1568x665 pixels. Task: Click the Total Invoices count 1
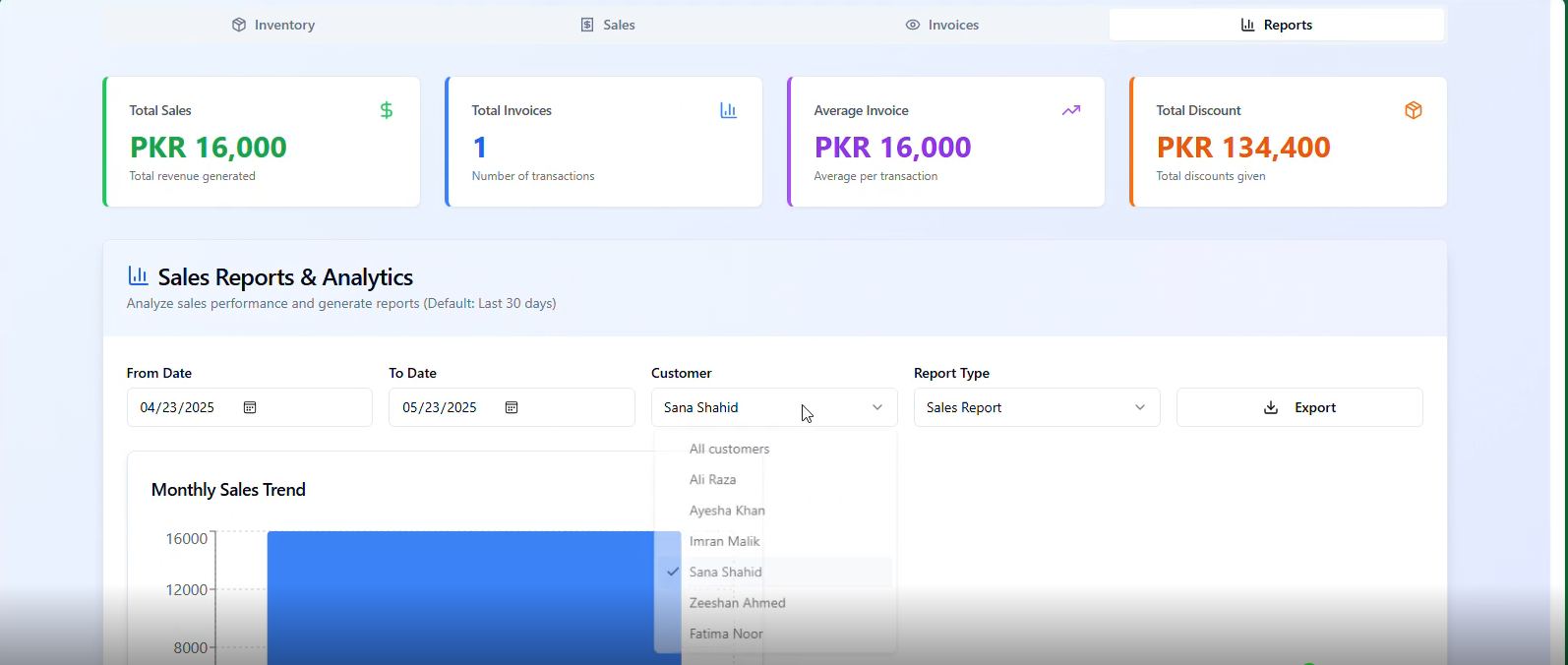pos(480,148)
